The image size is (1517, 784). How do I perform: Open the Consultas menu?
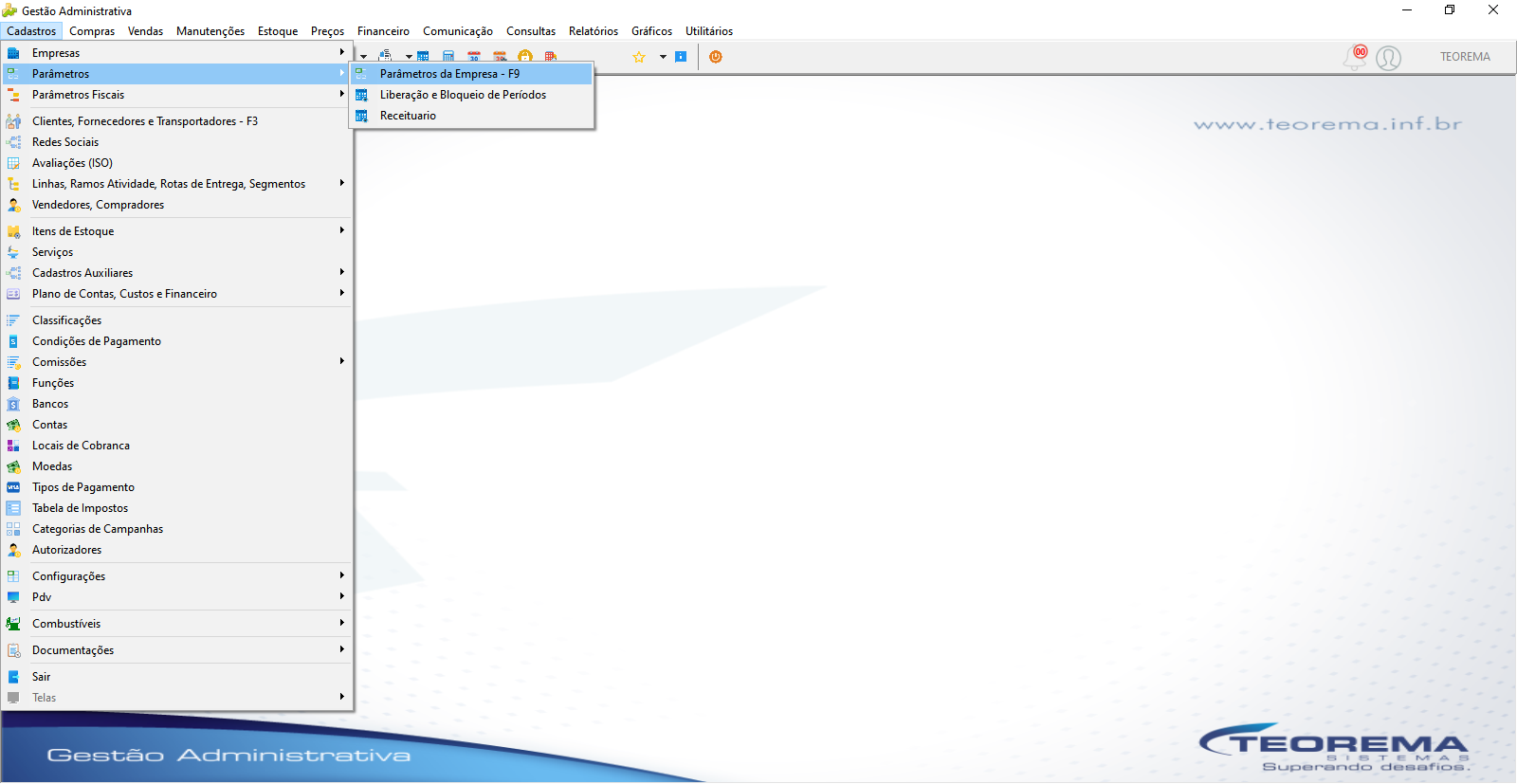[x=531, y=31]
